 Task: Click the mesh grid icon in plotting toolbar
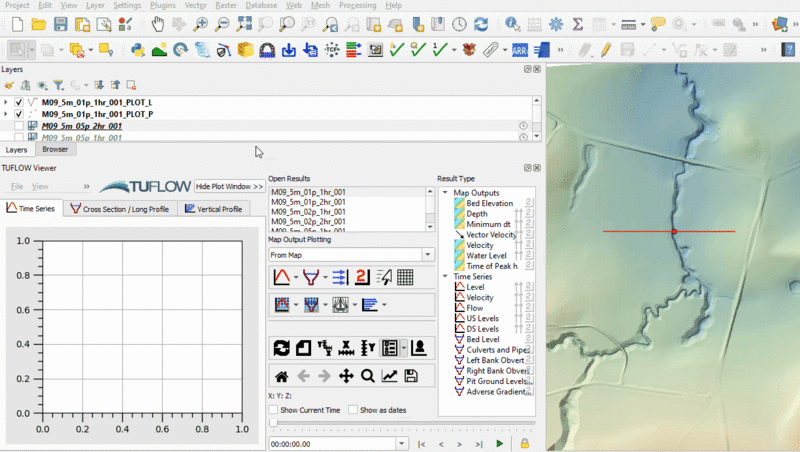pos(406,277)
